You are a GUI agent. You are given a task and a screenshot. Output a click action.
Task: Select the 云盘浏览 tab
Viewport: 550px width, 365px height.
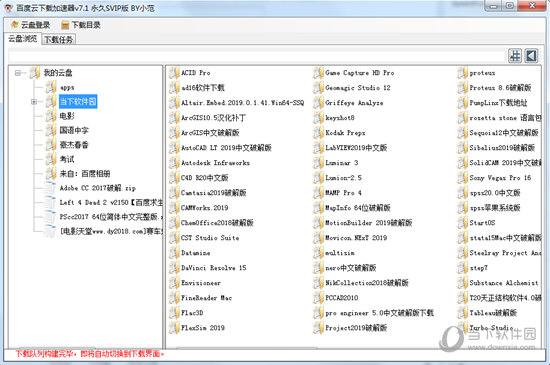point(23,39)
